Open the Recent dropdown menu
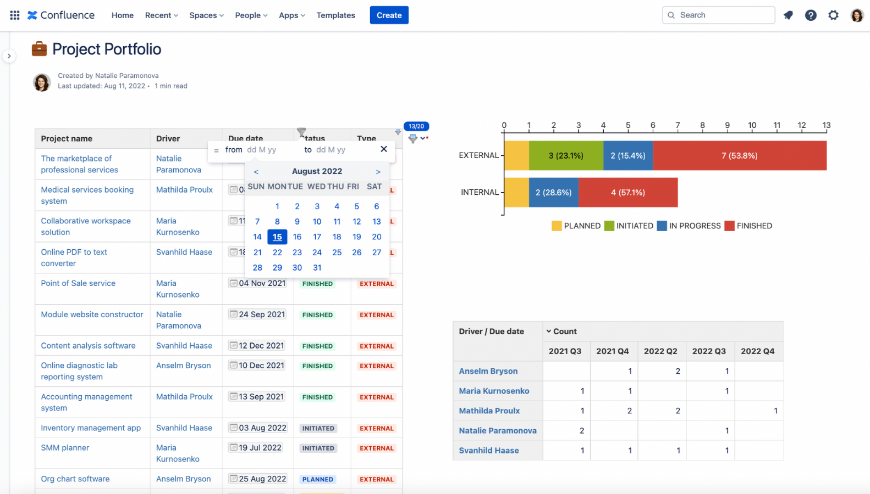This screenshot has width=870, height=494. (x=161, y=15)
